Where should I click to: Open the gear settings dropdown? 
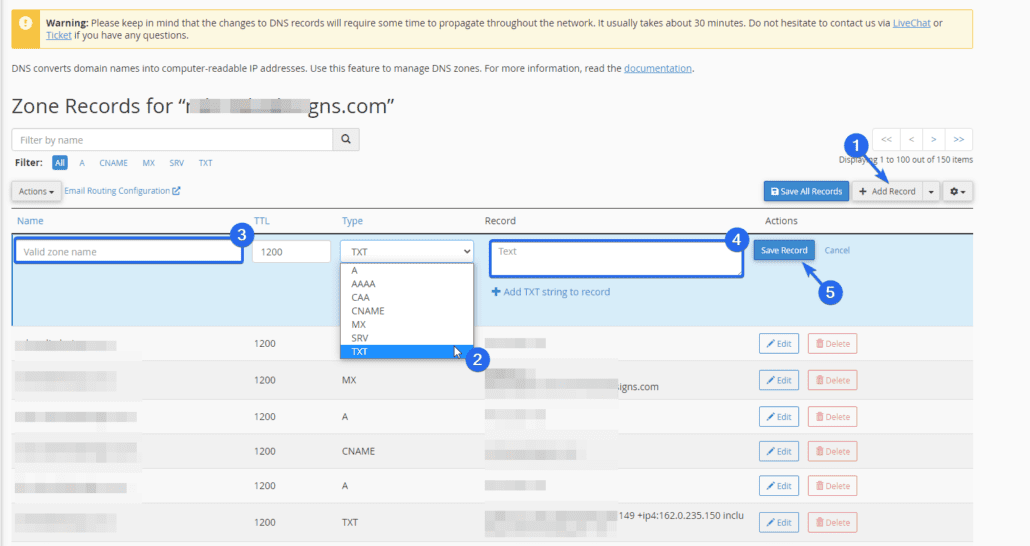tap(957, 191)
